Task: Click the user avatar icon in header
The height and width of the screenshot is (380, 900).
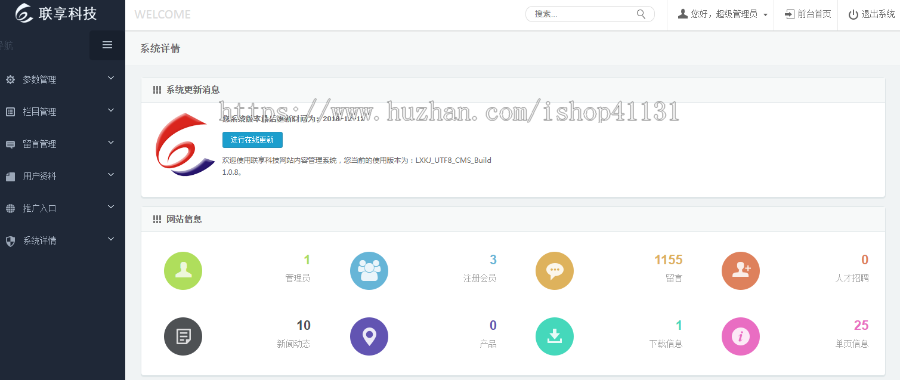Action: pyautogui.click(x=683, y=14)
